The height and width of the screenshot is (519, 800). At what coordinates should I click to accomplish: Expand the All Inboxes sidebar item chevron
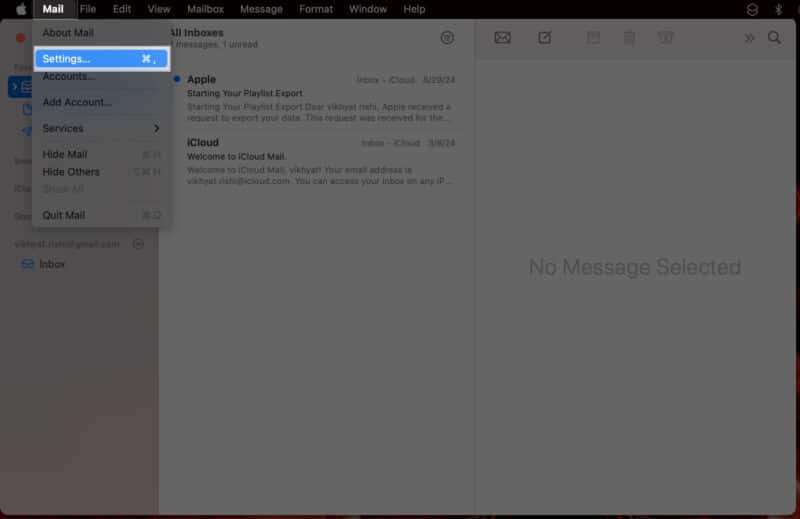[x=15, y=87]
